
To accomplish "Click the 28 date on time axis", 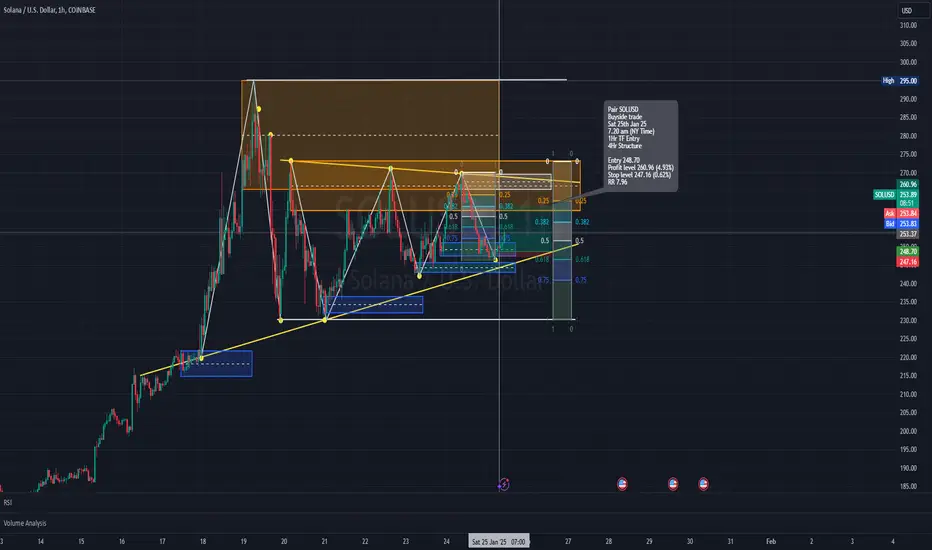I will point(609,542).
